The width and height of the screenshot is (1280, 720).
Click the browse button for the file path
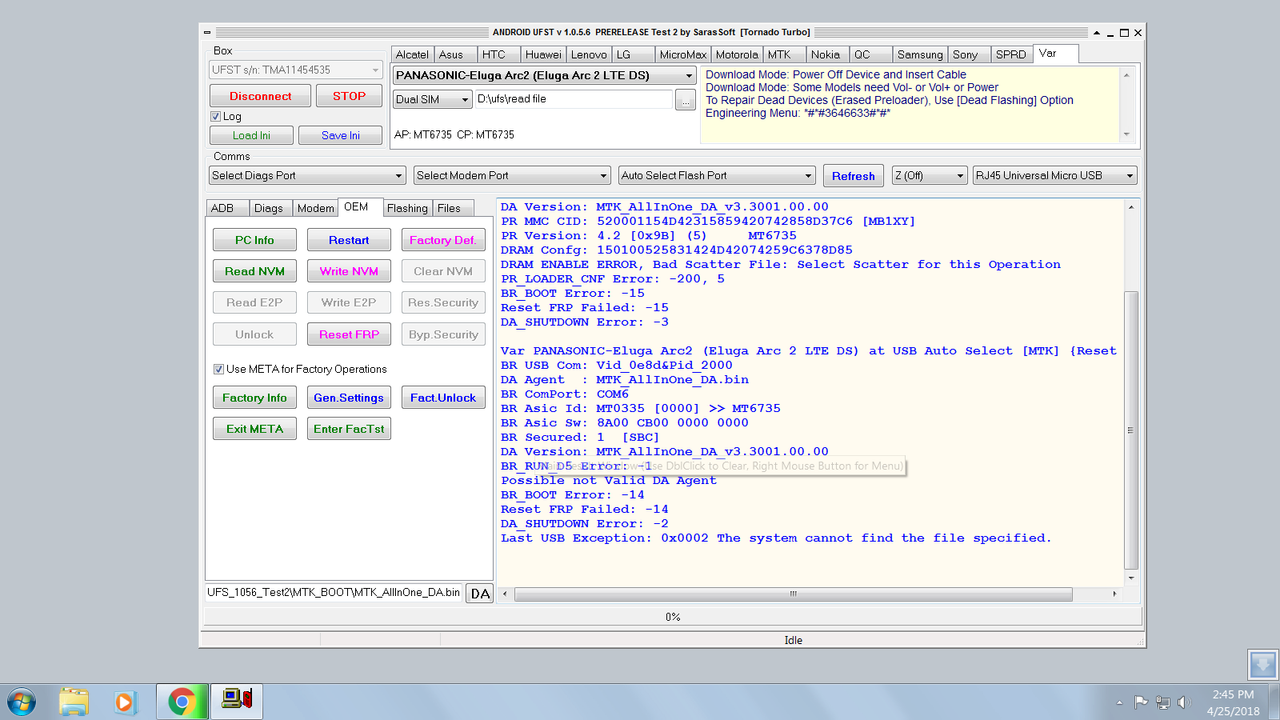pyautogui.click(x=685, y=100)
